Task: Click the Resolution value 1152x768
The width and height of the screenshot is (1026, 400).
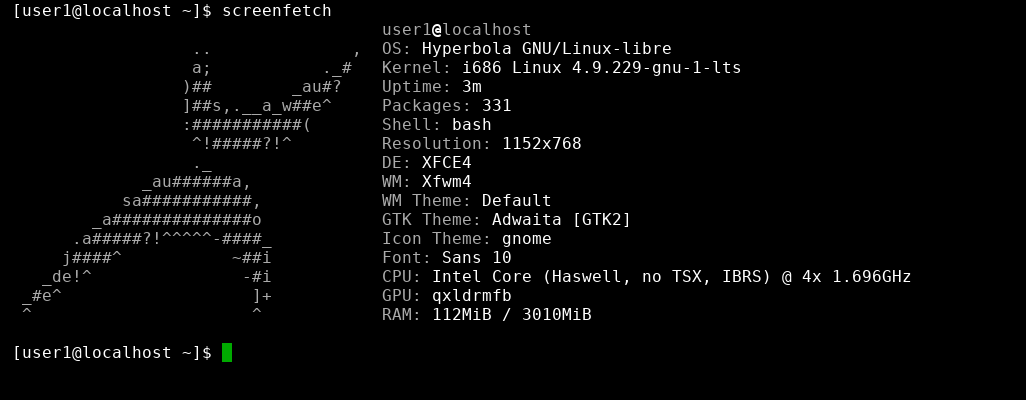Action: coord(541,144)
